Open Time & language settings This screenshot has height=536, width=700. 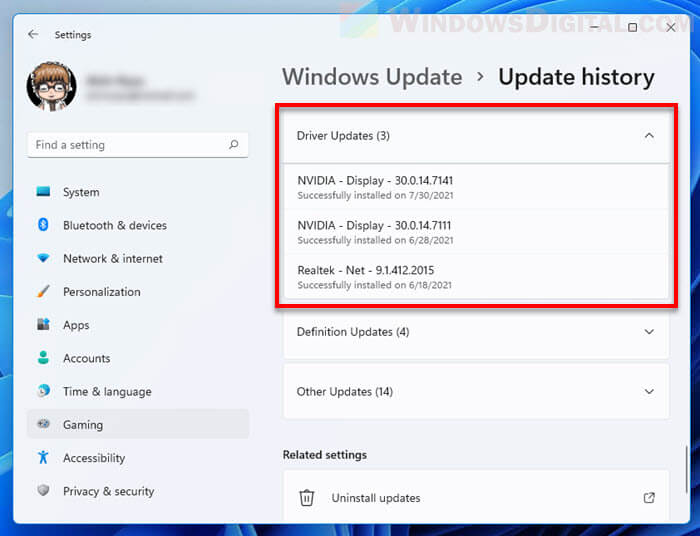(x=138, y=391)
